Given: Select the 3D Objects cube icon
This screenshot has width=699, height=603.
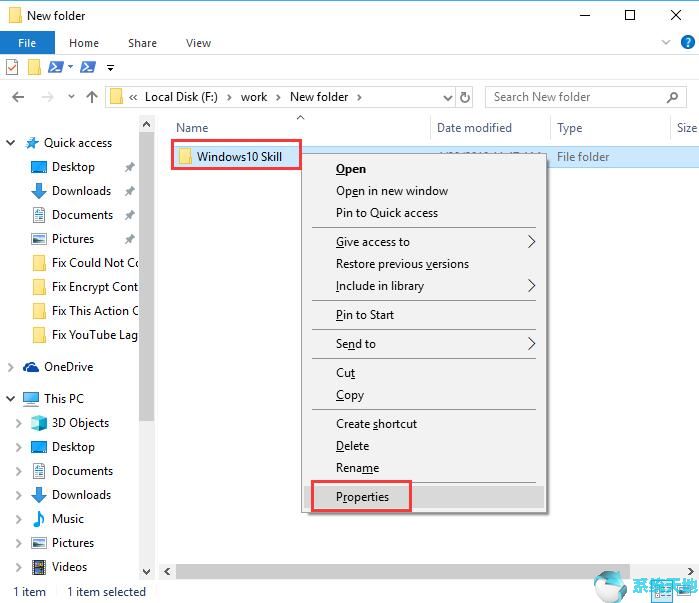Looking at the screenshot, I should (x=39, y=423).
